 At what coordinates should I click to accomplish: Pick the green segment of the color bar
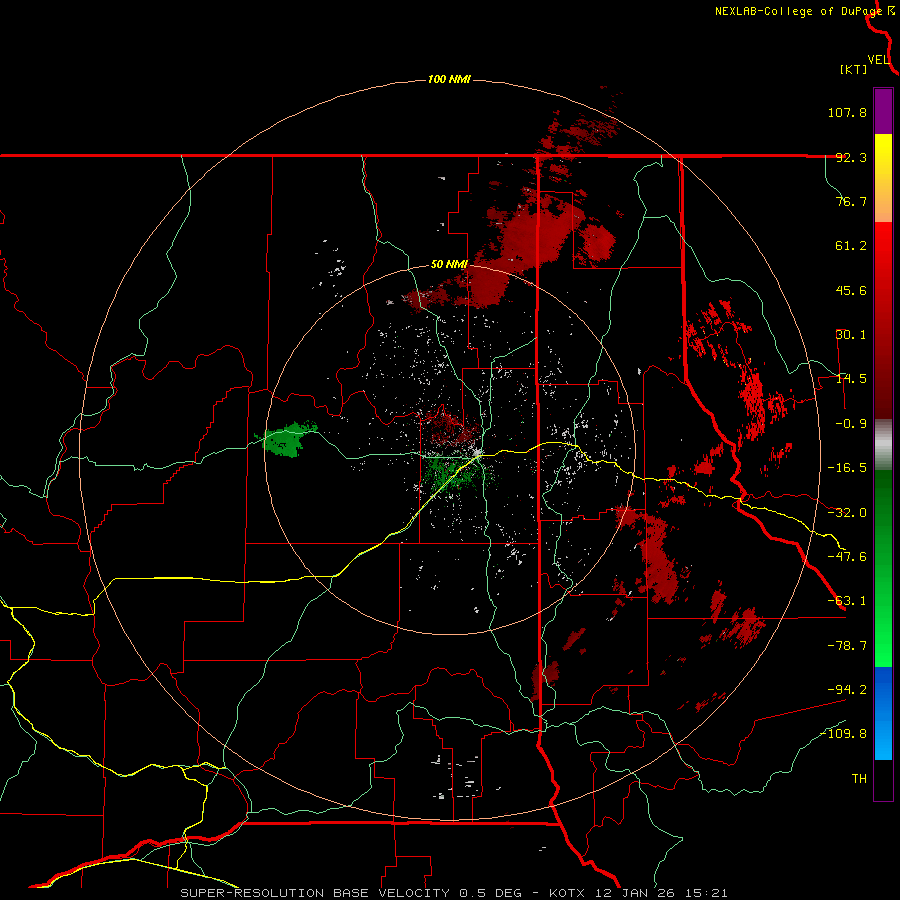click(x=883, y=568)
